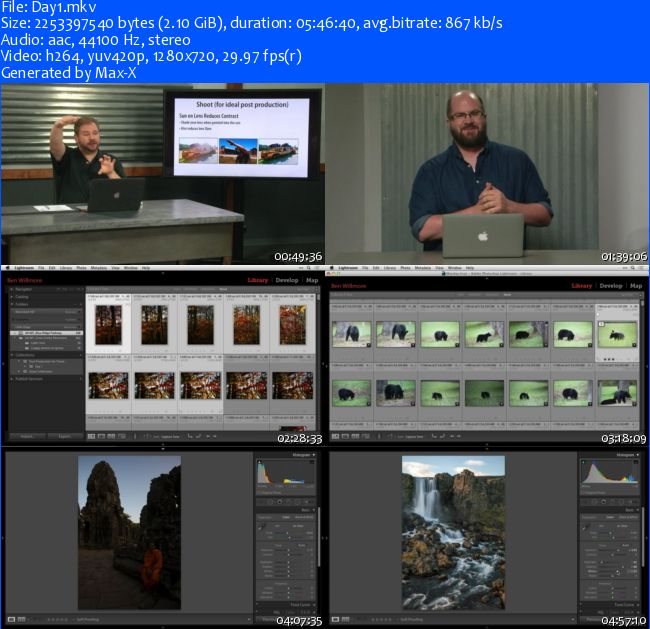Click rotate left icon in 03:18:09 frame toolbar
Image resolution: width=650 pixels, height=629 pixels.
point(434,436)
